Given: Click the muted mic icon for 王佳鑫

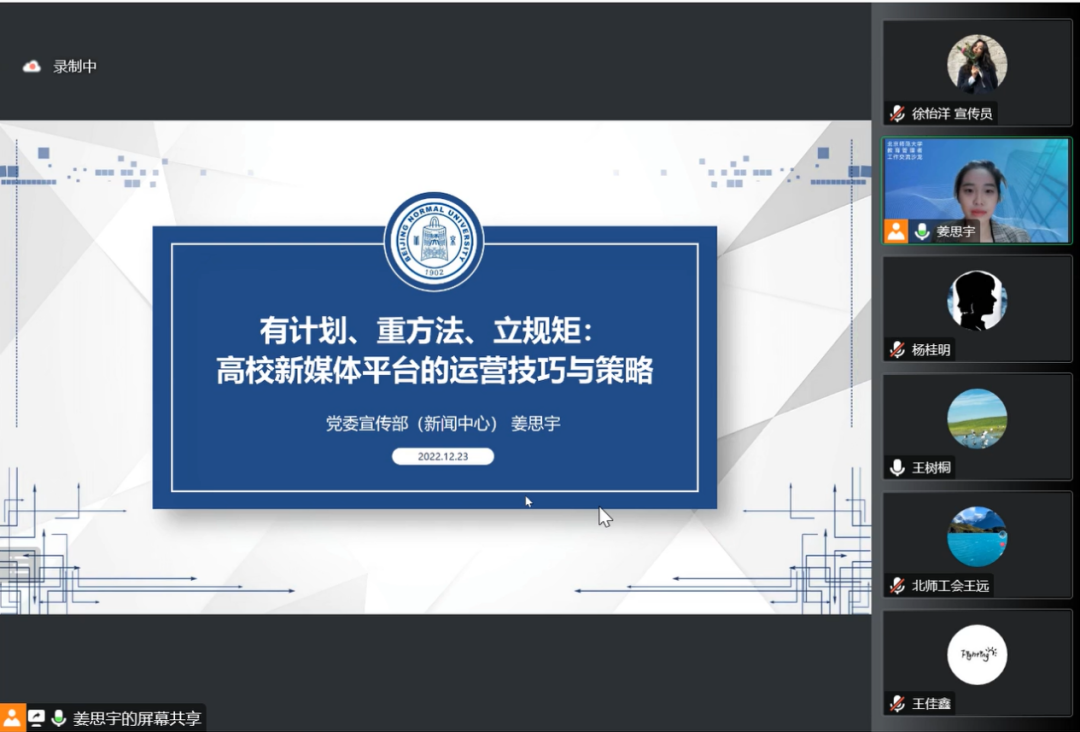Looking at the screenshot, I should tap(897, 704).
